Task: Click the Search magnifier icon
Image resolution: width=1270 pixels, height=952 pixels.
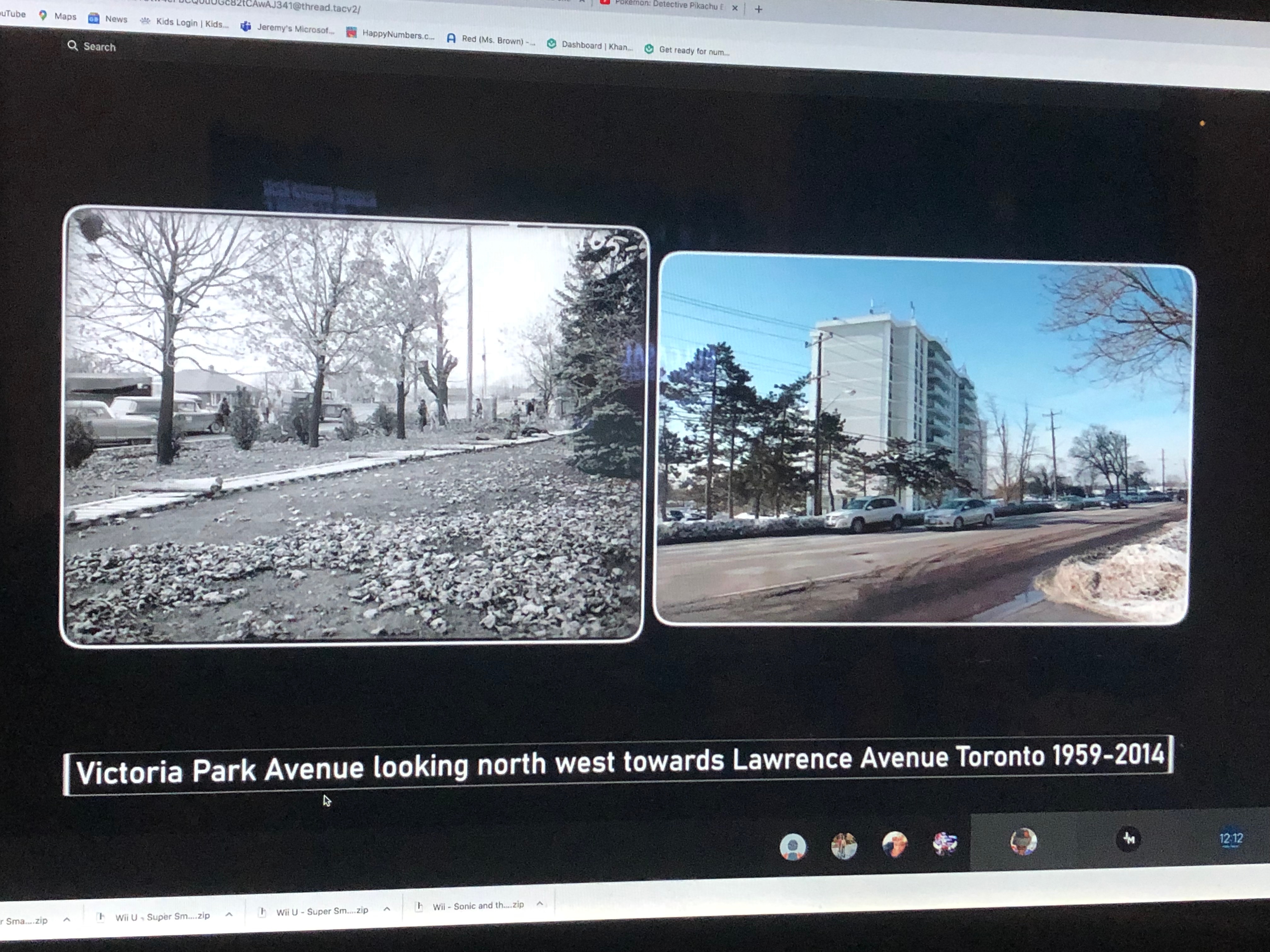Action: point(72,45)
